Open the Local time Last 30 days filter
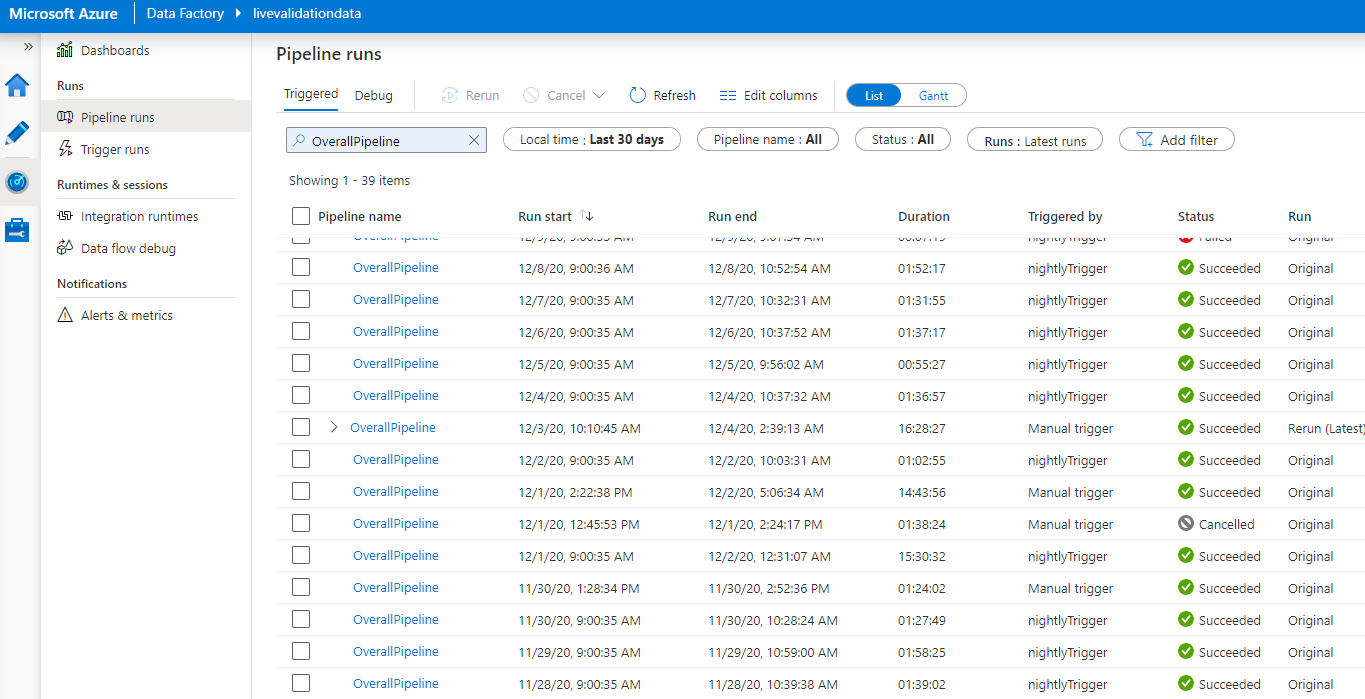 point(591,140)
